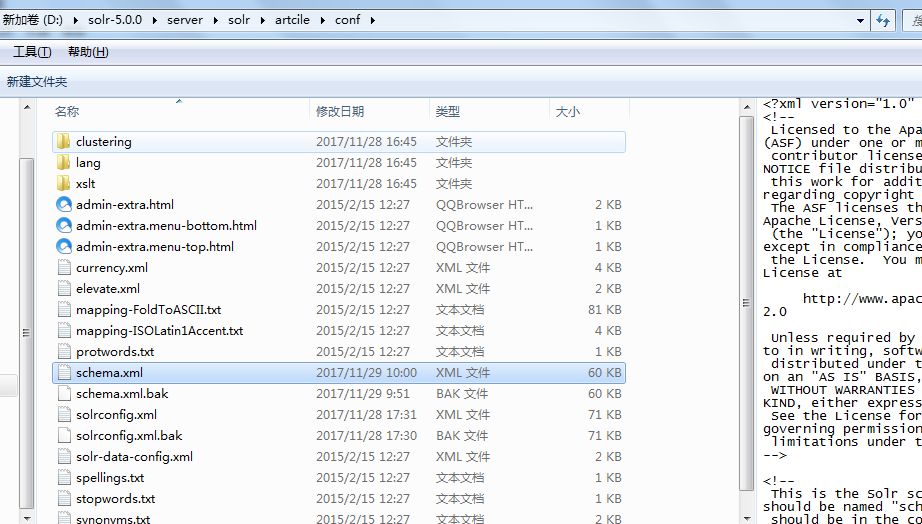Click the protwords.txt file icon

point(64,352)
